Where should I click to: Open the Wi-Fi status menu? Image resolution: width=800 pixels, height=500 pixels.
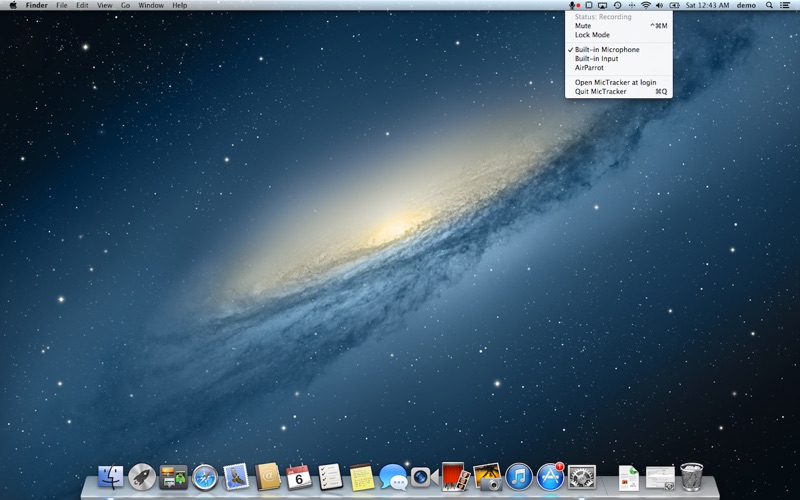click(x=645, y=5)
